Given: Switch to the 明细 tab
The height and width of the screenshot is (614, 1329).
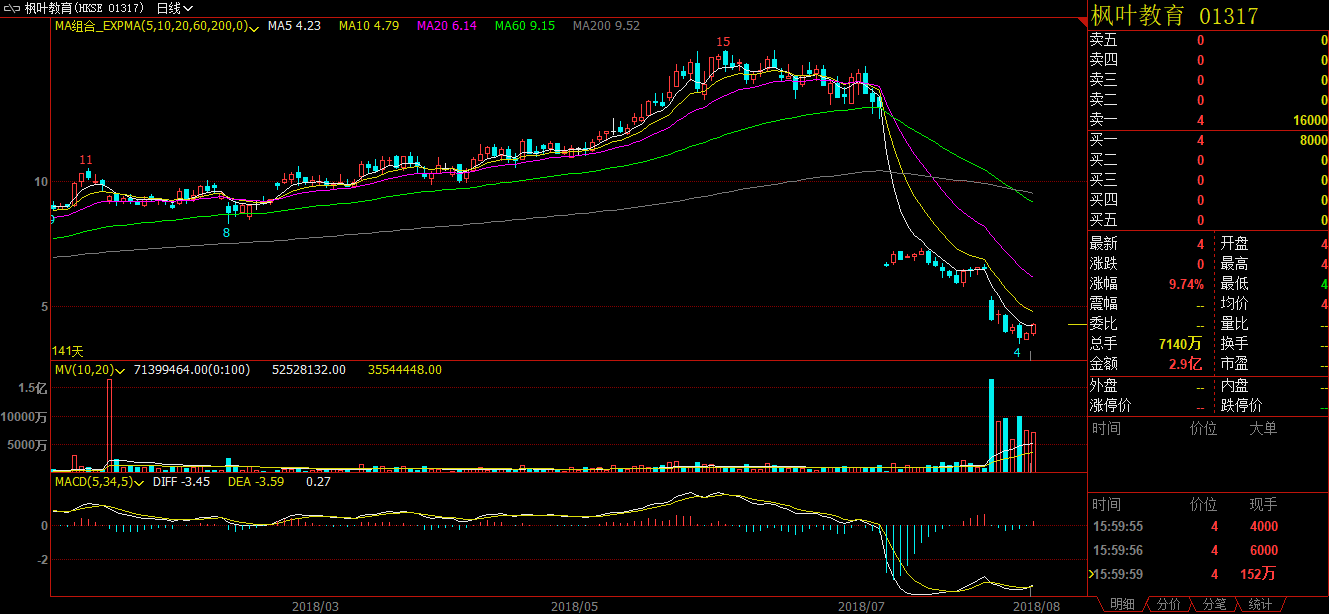Looking at the screenshot, I should click(x=1122, y=605).
